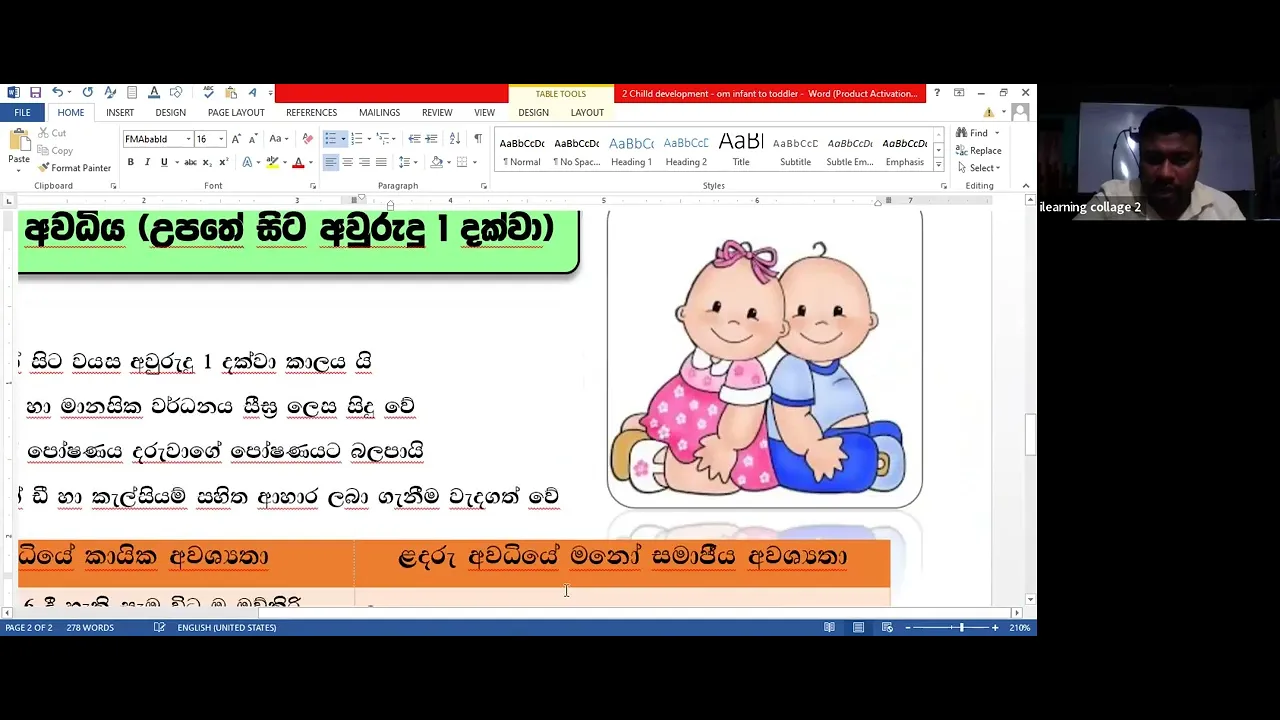Switch to Read Mode view
Image resolution: width=1280 pixels, height=720 pixels.
coord(829,627)
